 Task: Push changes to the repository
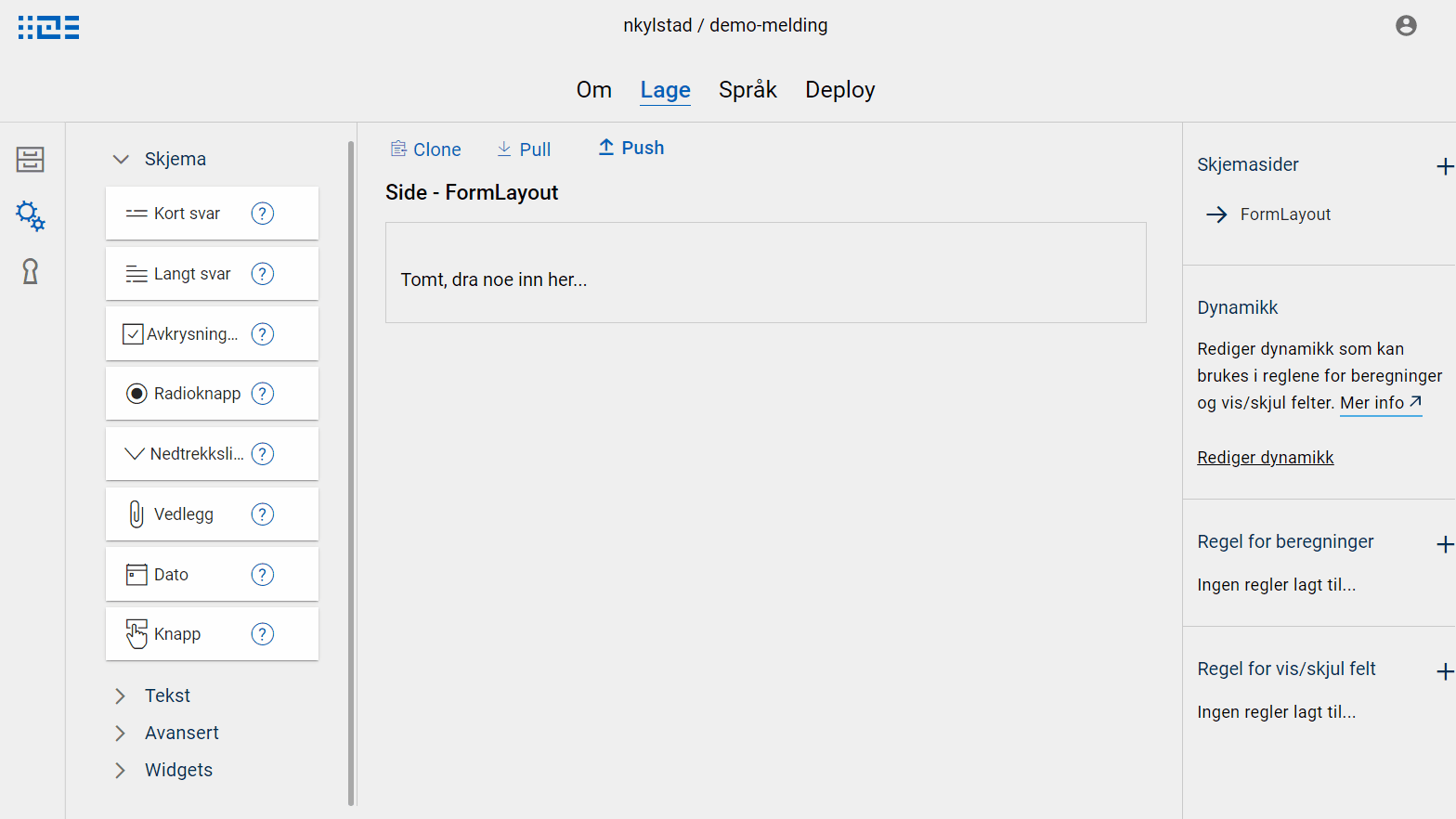(x=631, y=148)
